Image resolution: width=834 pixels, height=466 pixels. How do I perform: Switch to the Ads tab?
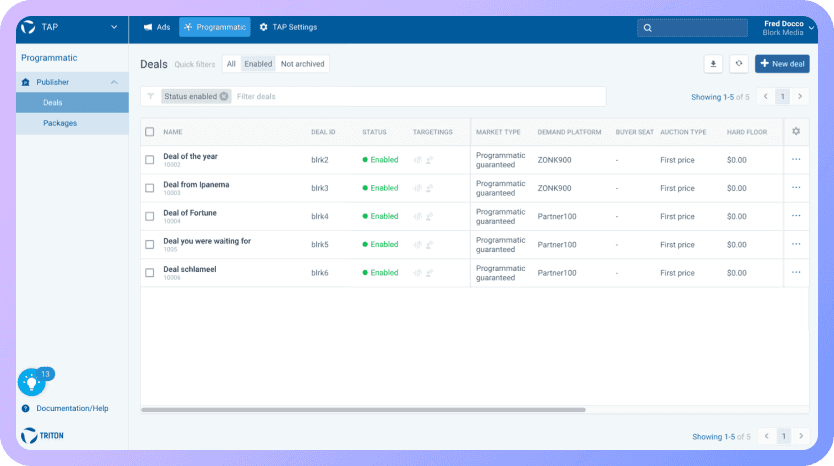pyautogui.click(x=156, y=27)
